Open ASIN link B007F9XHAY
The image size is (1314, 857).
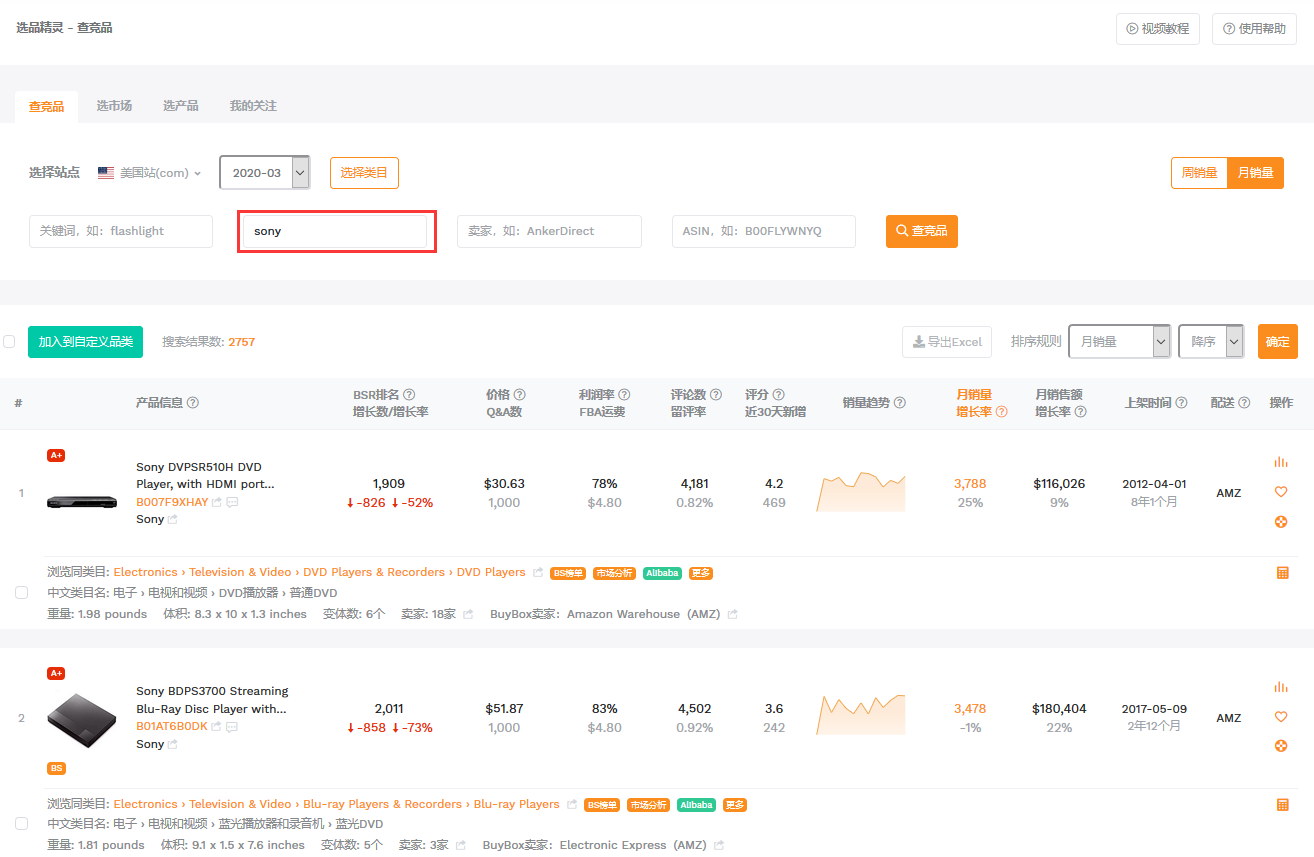(x=172, y=502)
